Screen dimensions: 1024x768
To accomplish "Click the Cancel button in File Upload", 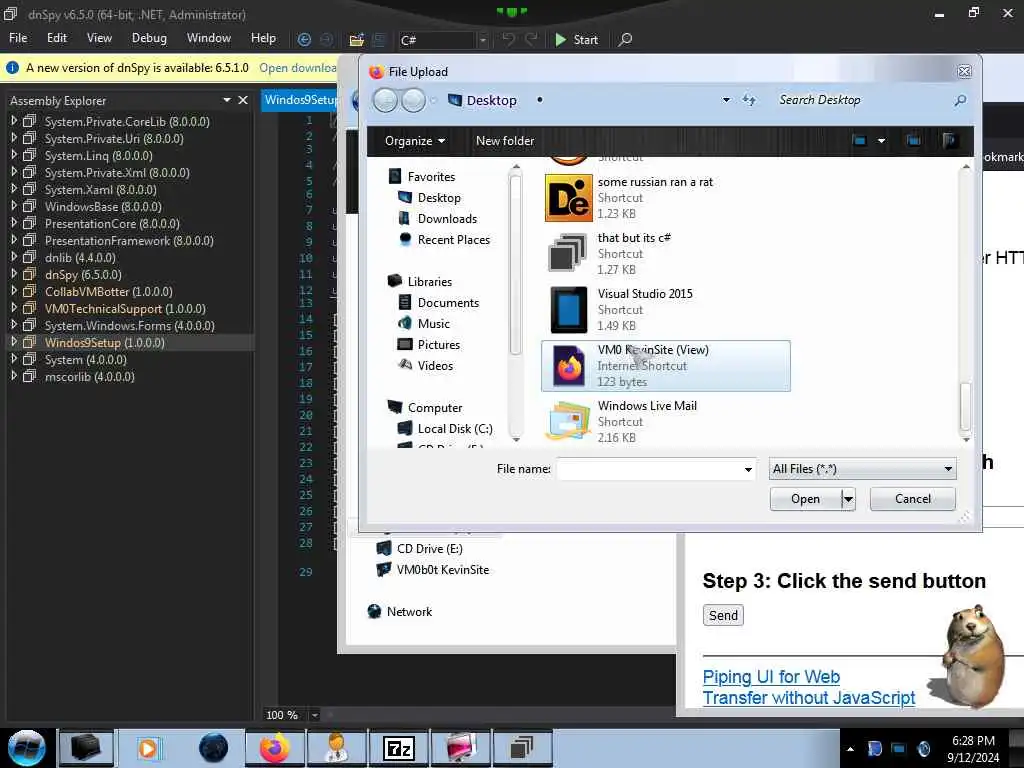I will click(x=912, y=499).
